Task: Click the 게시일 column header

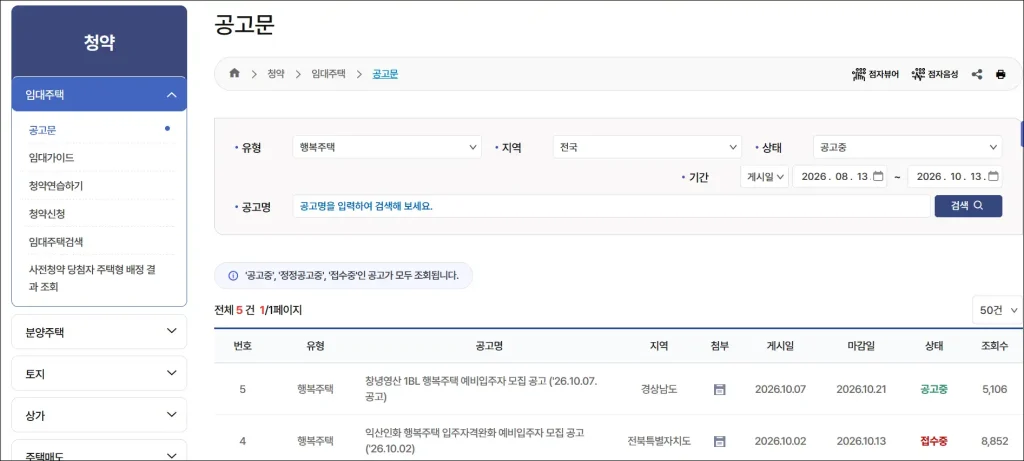Action: 780,346
